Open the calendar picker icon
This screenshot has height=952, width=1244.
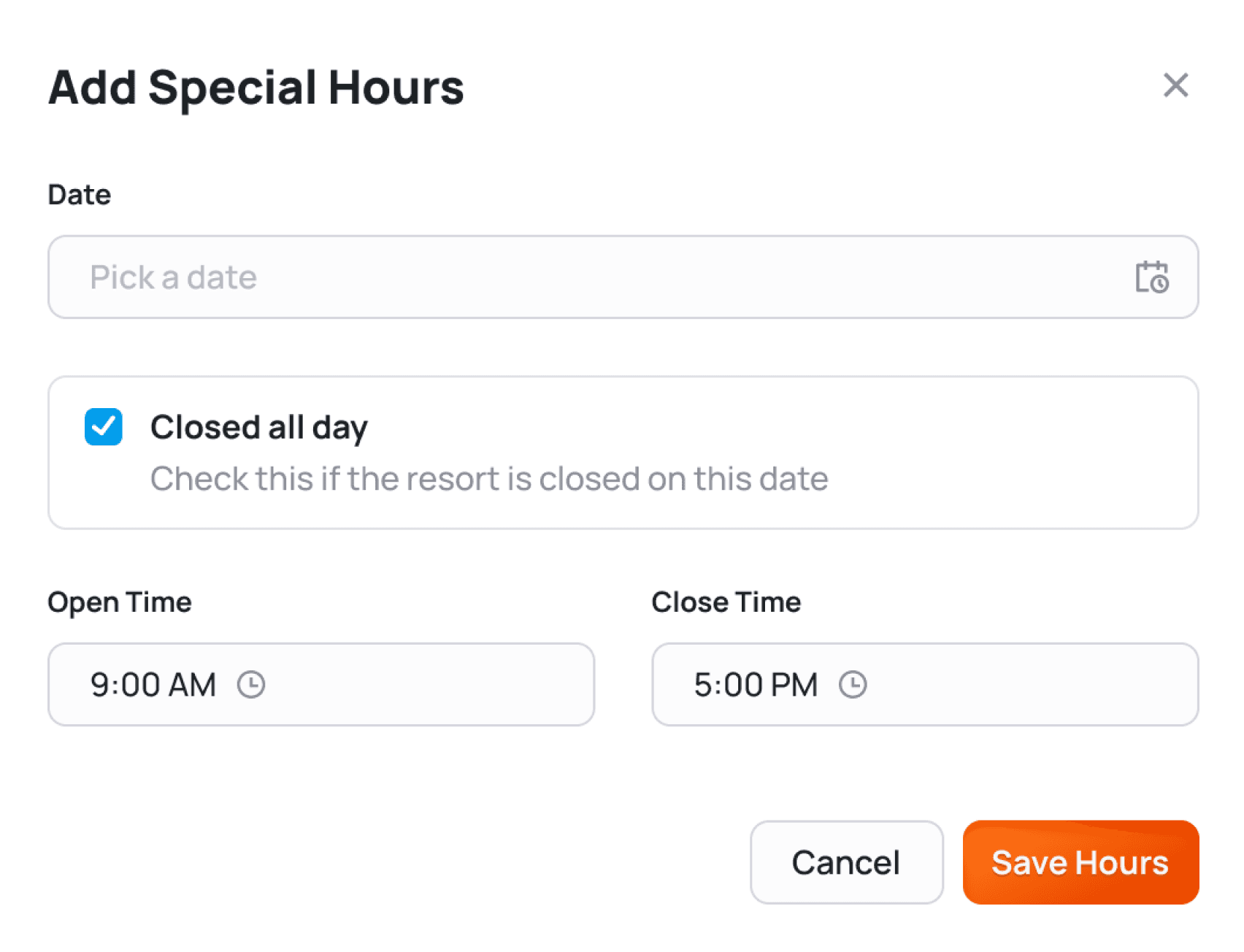tap(1151, 277)
